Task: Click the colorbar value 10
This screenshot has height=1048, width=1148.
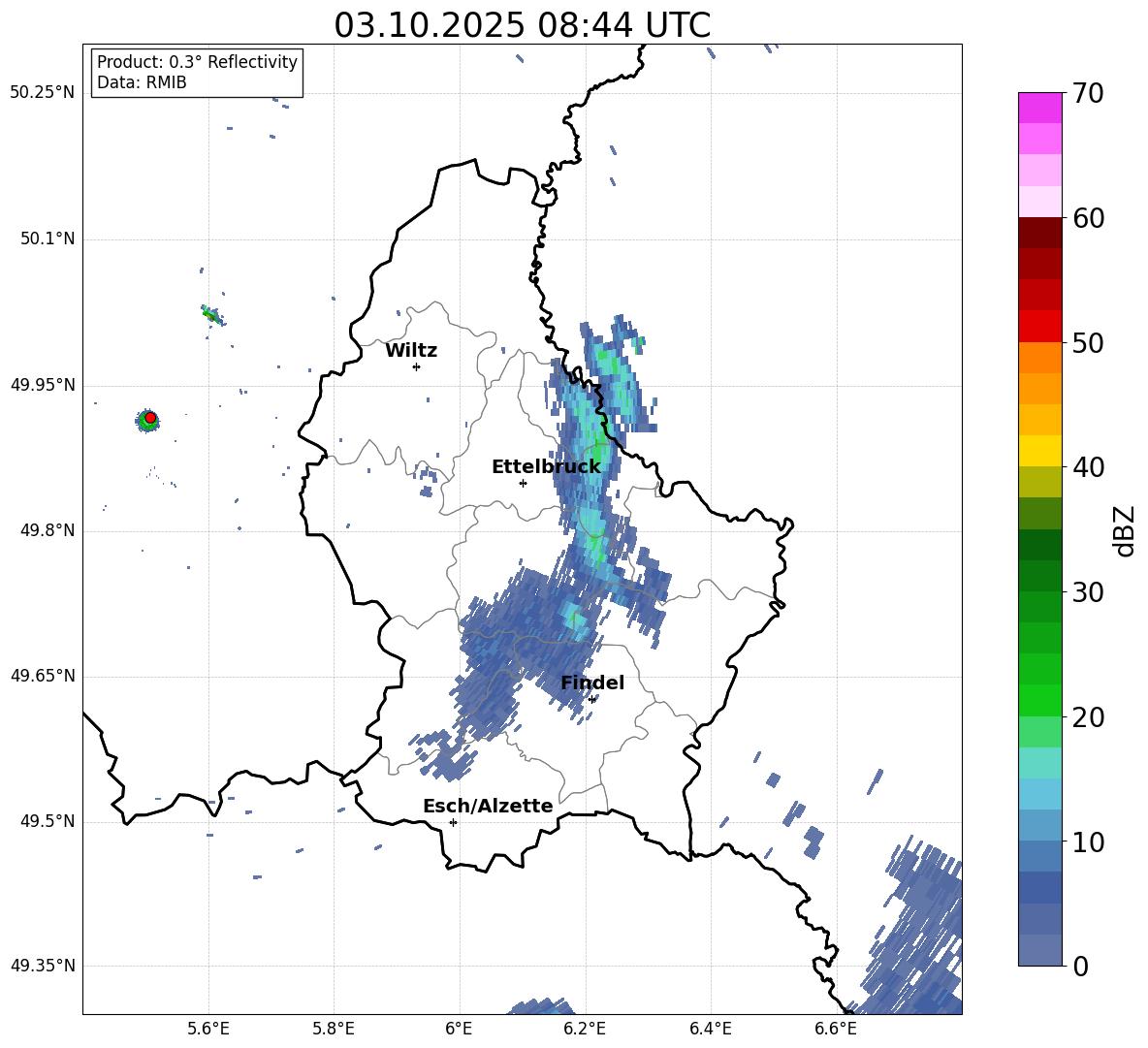Action: (1089, 842)
